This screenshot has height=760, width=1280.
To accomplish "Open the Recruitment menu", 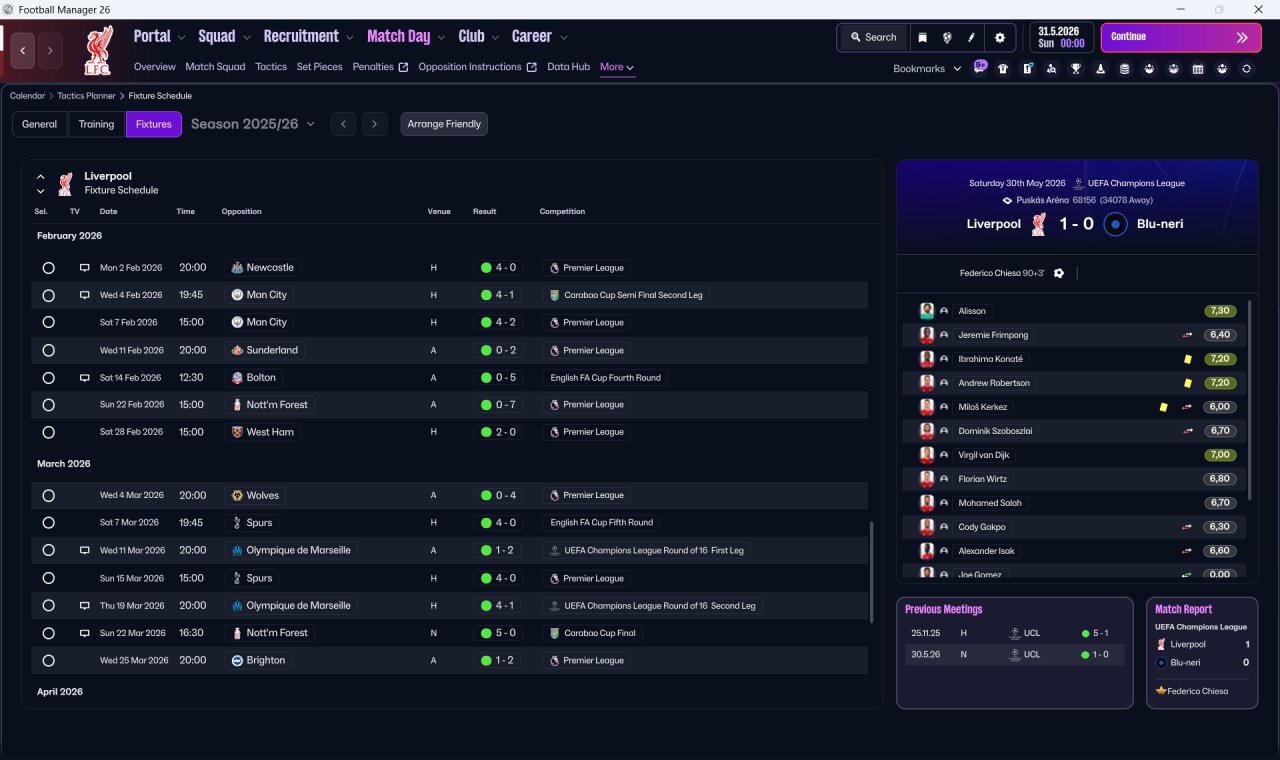I will 308,36.
